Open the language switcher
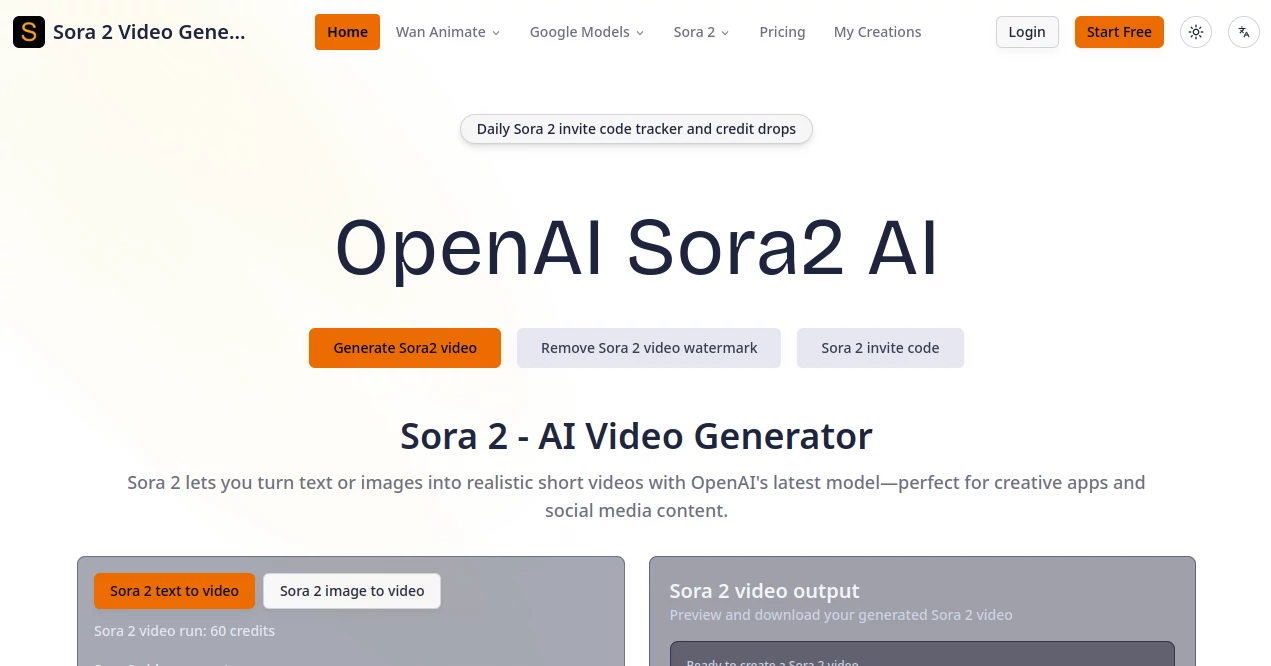This screenshot has height=666, width=1271. tap(1243, 31)
